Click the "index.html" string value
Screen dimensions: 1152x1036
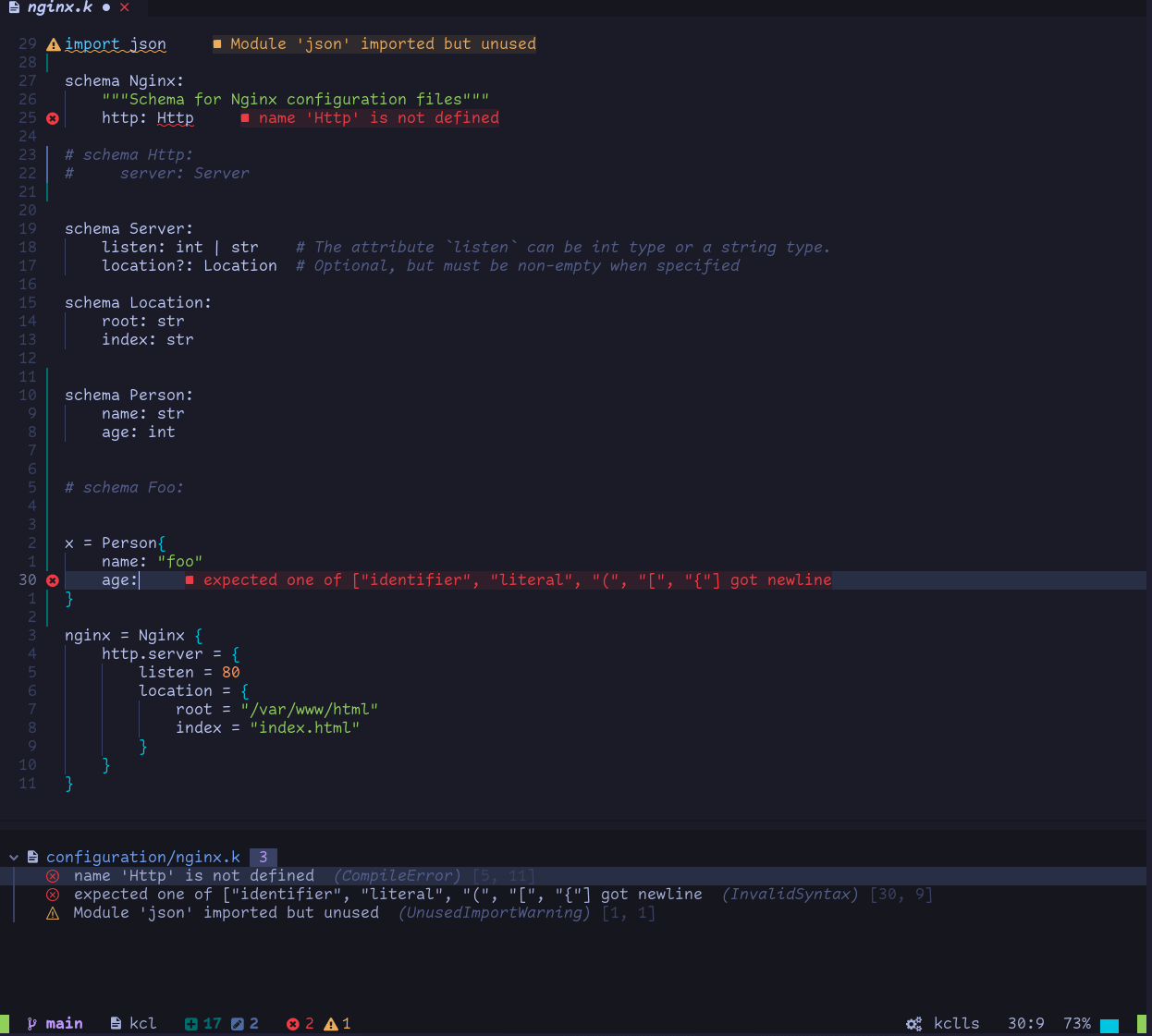[305, 728]
